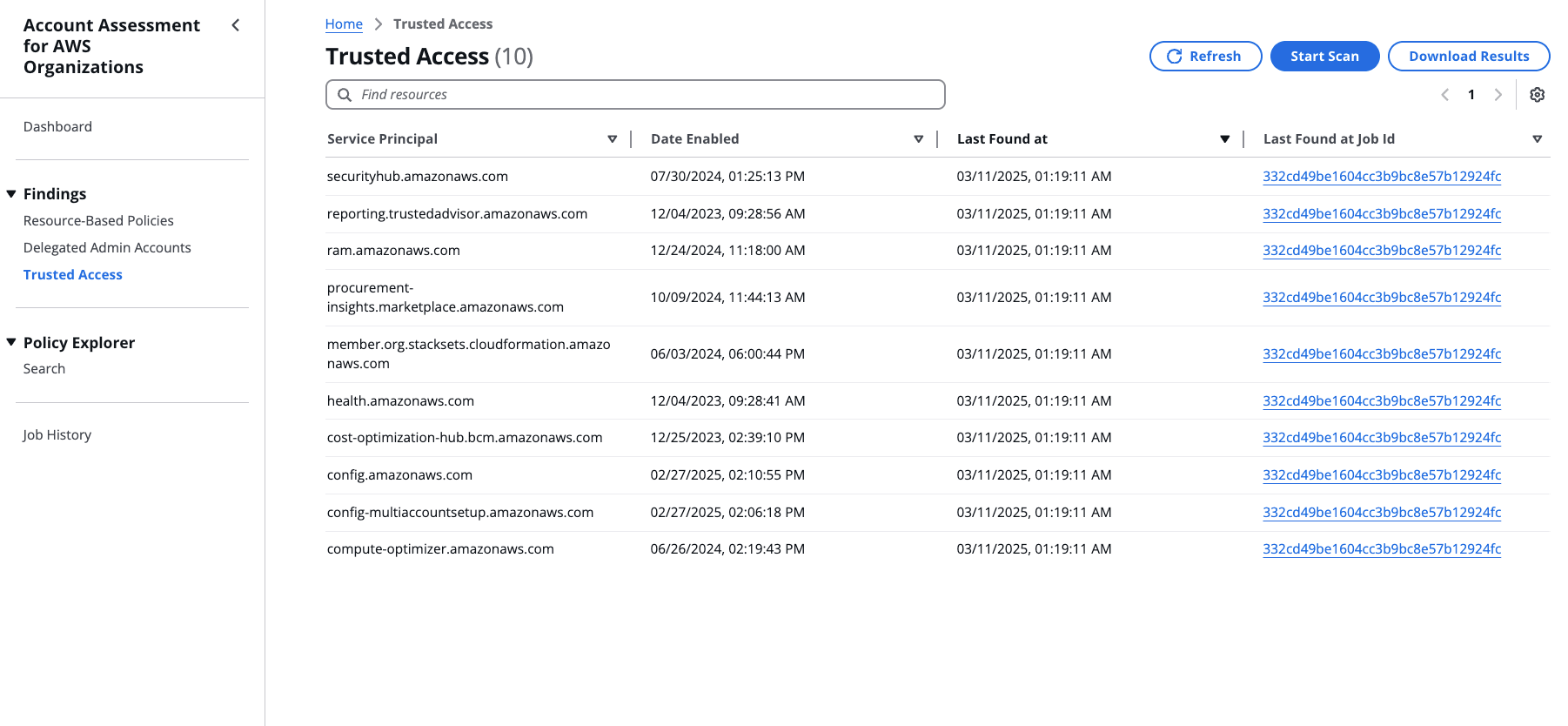Select member.org.stacksets.cloudformation cell
The width and height of the screenshot is (1568, 726).
pos(469,354)
